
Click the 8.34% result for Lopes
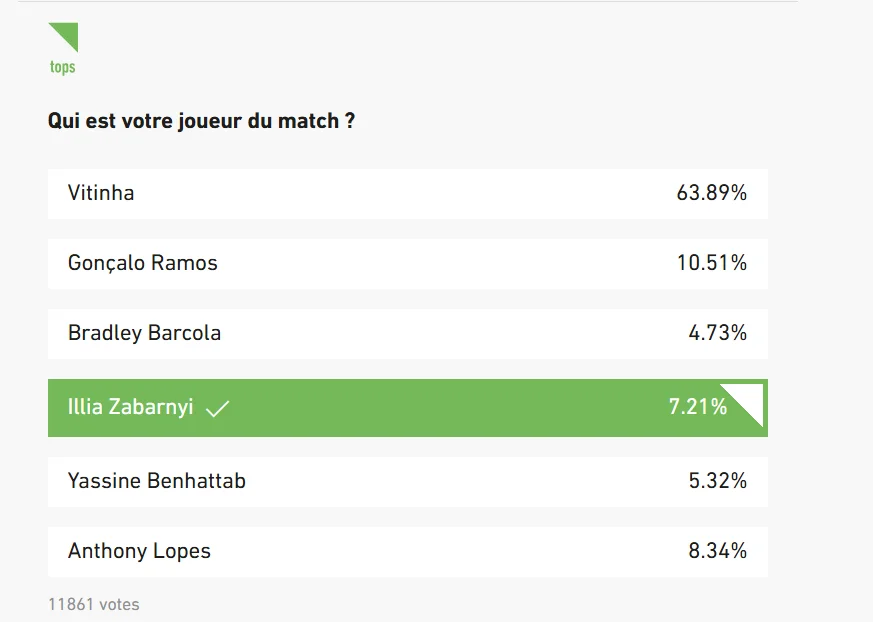tap(717, 551)
